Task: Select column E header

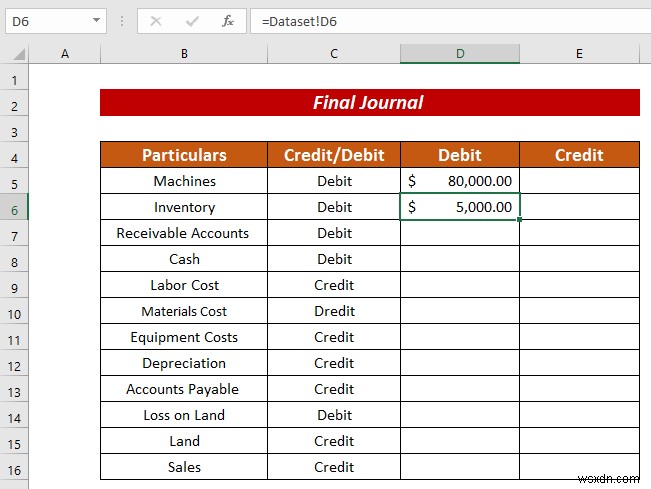Action: click(x=579, y=54)
